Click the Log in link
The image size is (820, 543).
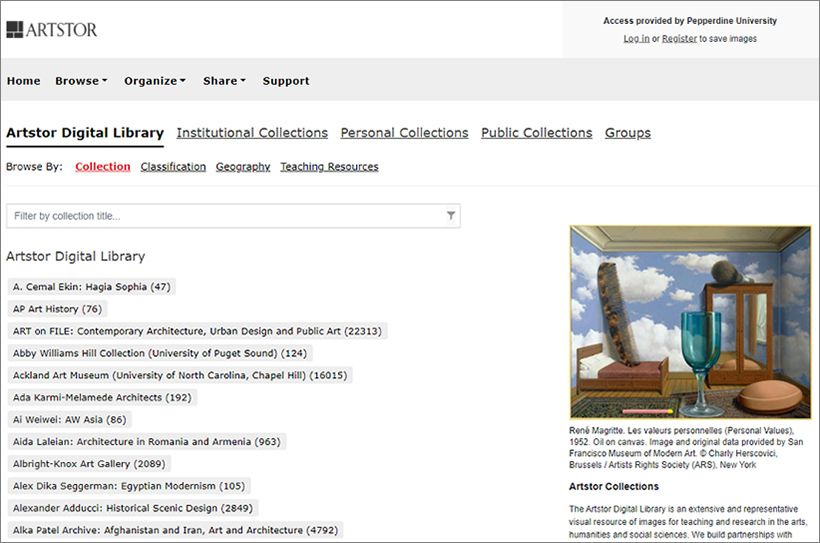point(636,39)
